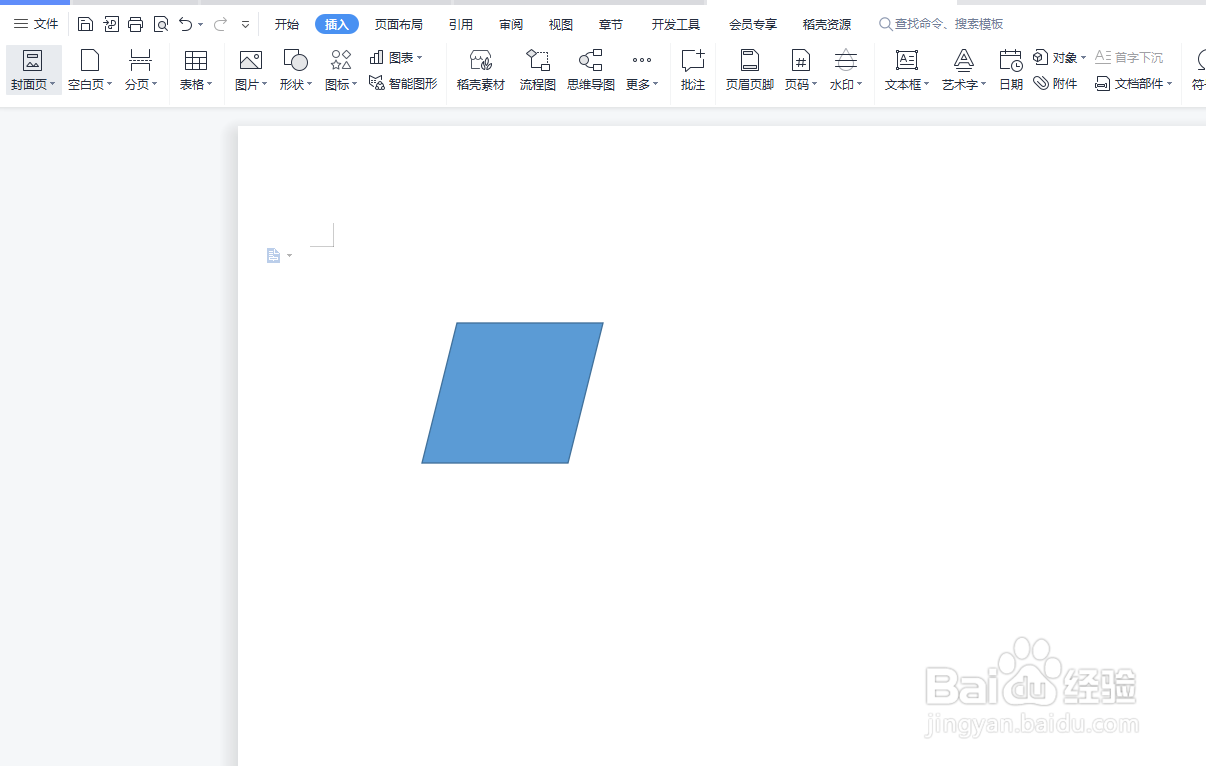Click the export to PDF icon

click(111, 24)
